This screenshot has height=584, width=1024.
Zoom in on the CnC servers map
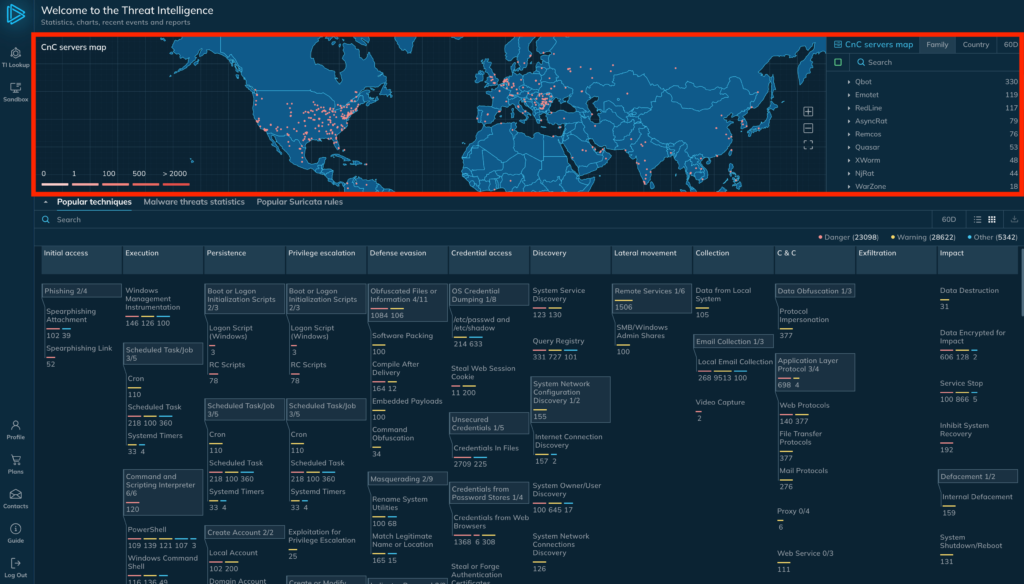tap(808, 111)
